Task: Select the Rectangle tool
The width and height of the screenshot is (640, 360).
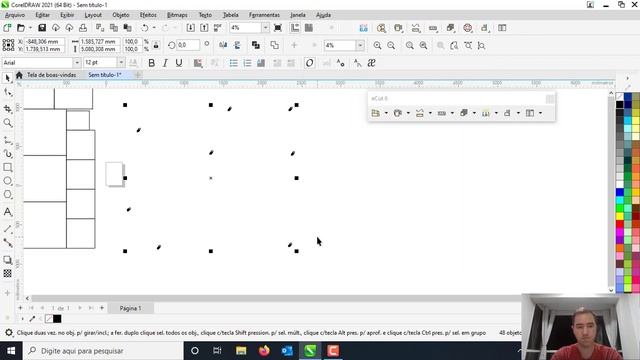Action: pyautogui.click(x=8, y=167)
